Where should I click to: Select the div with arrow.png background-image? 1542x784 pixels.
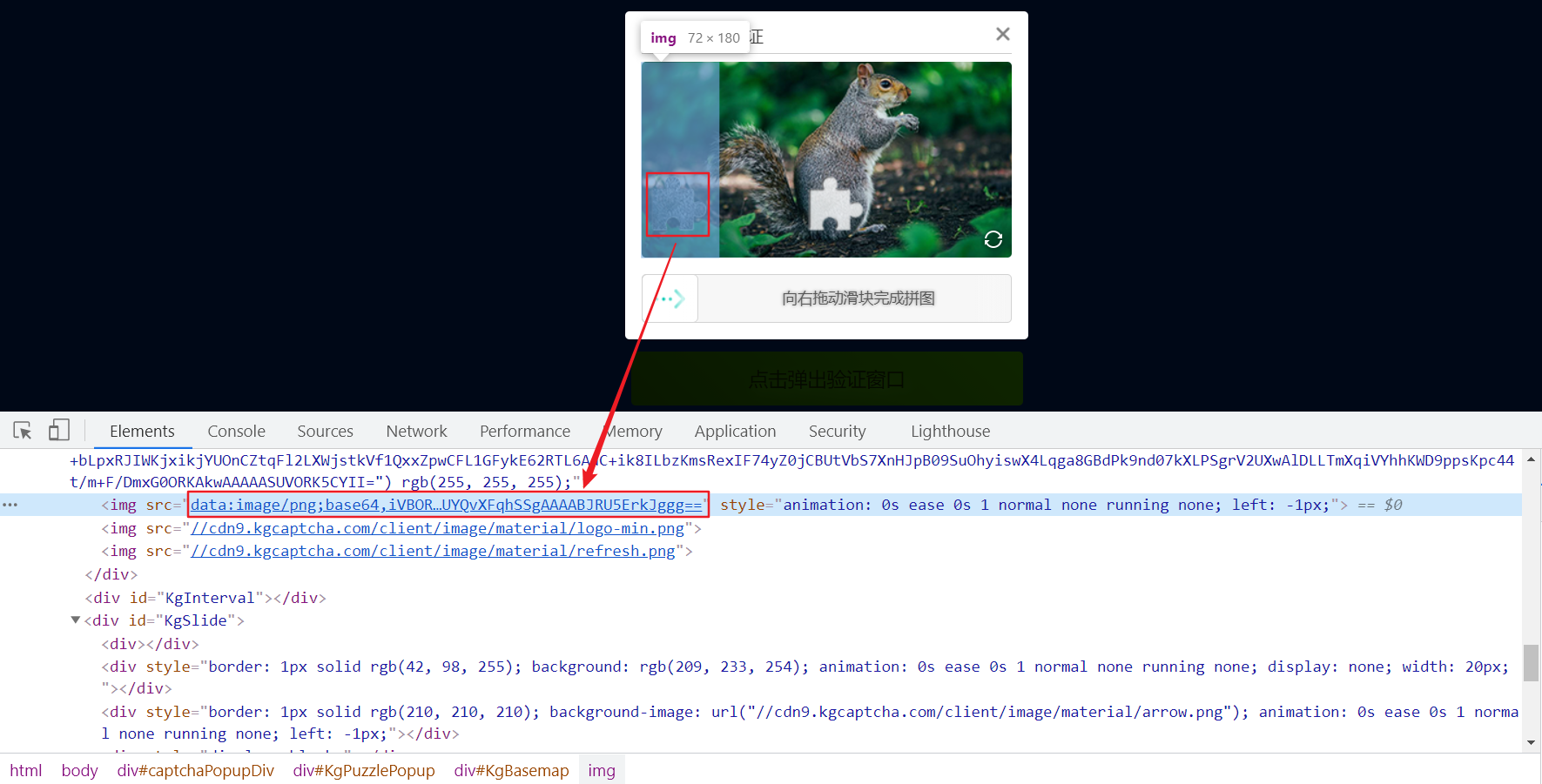810,722
